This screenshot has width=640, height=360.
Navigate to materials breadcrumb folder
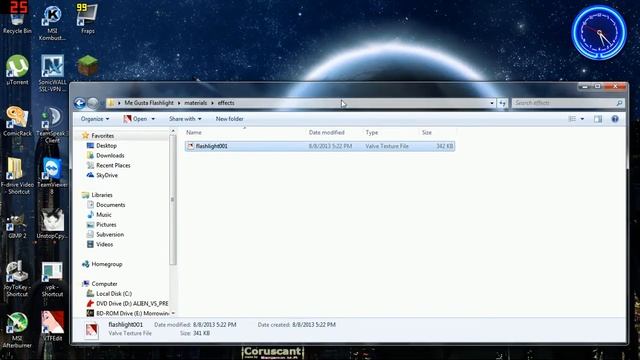pyautogui.click(x=196, y=103)
